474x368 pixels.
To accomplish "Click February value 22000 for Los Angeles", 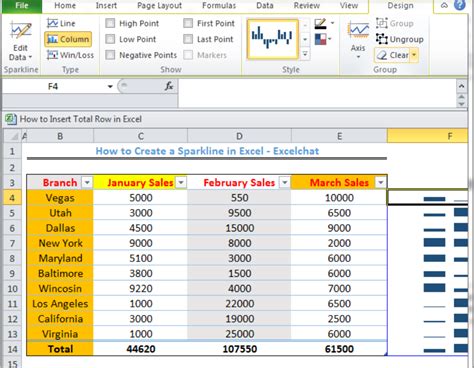I will pos(239,304).
